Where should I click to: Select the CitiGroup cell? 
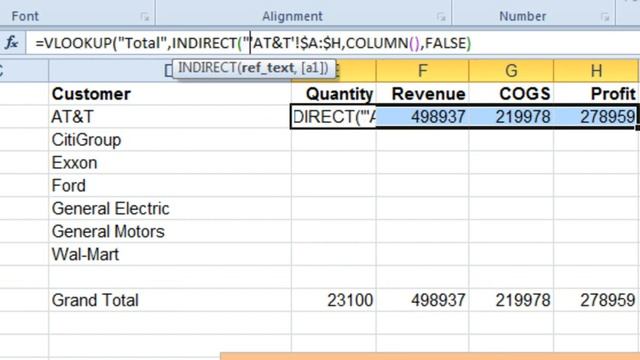click(170, 140)
